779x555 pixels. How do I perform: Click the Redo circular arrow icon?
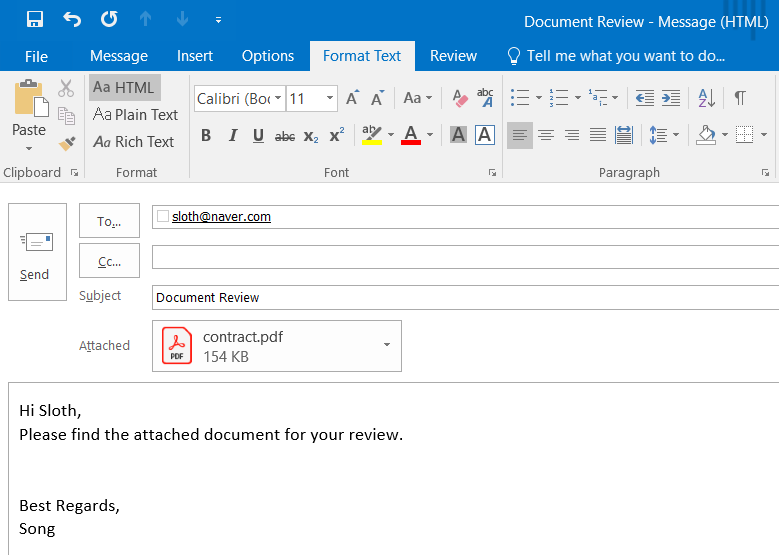point(109,19)
